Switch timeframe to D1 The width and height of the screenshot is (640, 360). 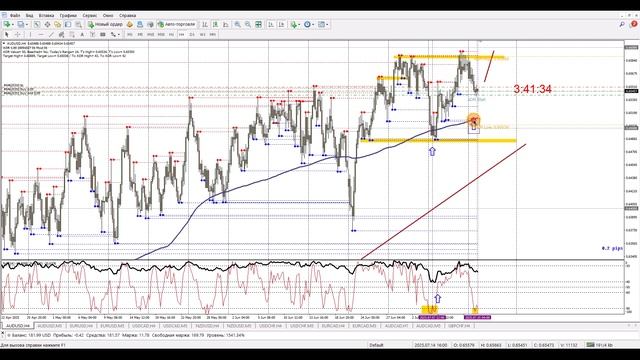192,35
